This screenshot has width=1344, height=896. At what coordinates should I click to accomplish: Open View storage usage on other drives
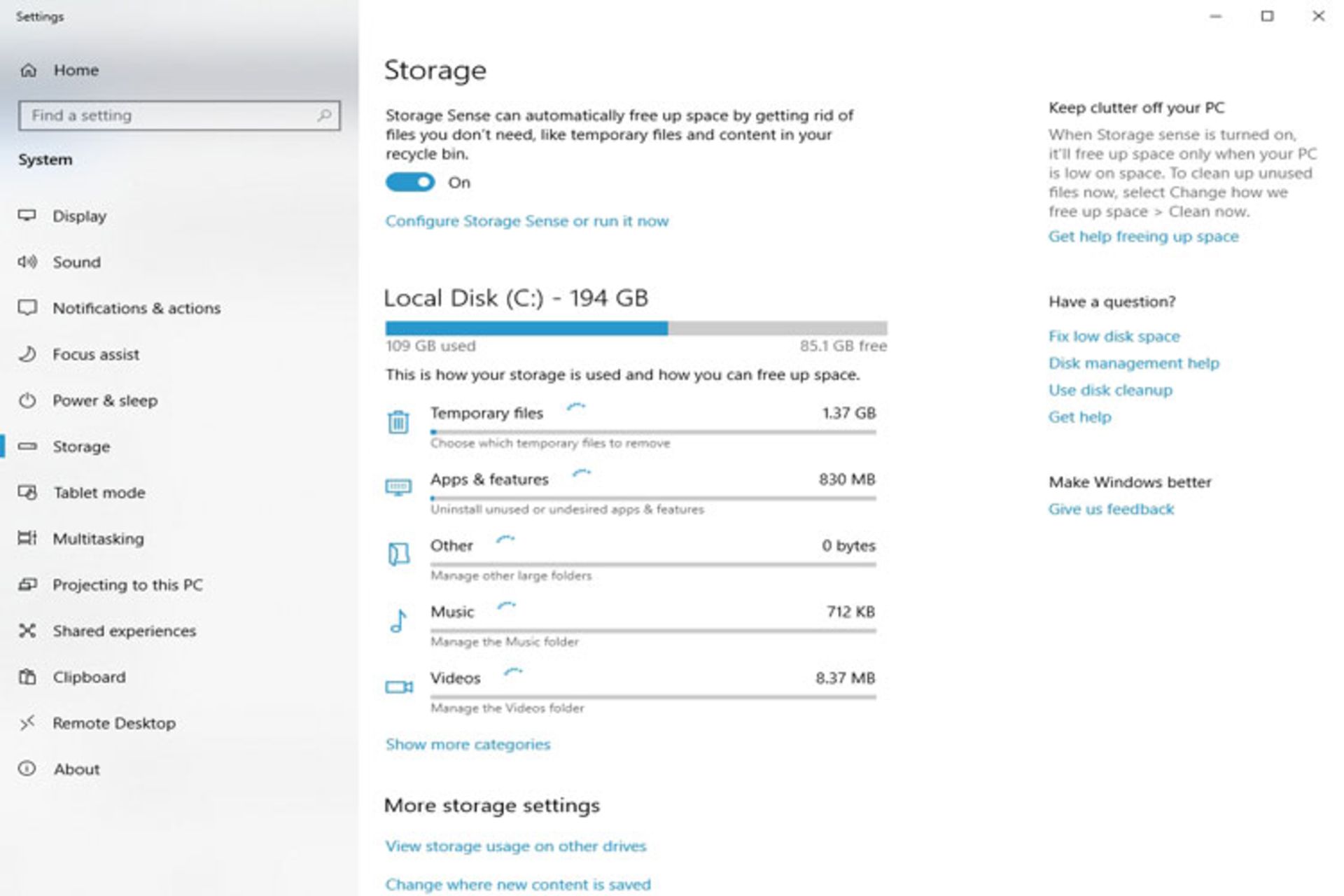[515, 846]
